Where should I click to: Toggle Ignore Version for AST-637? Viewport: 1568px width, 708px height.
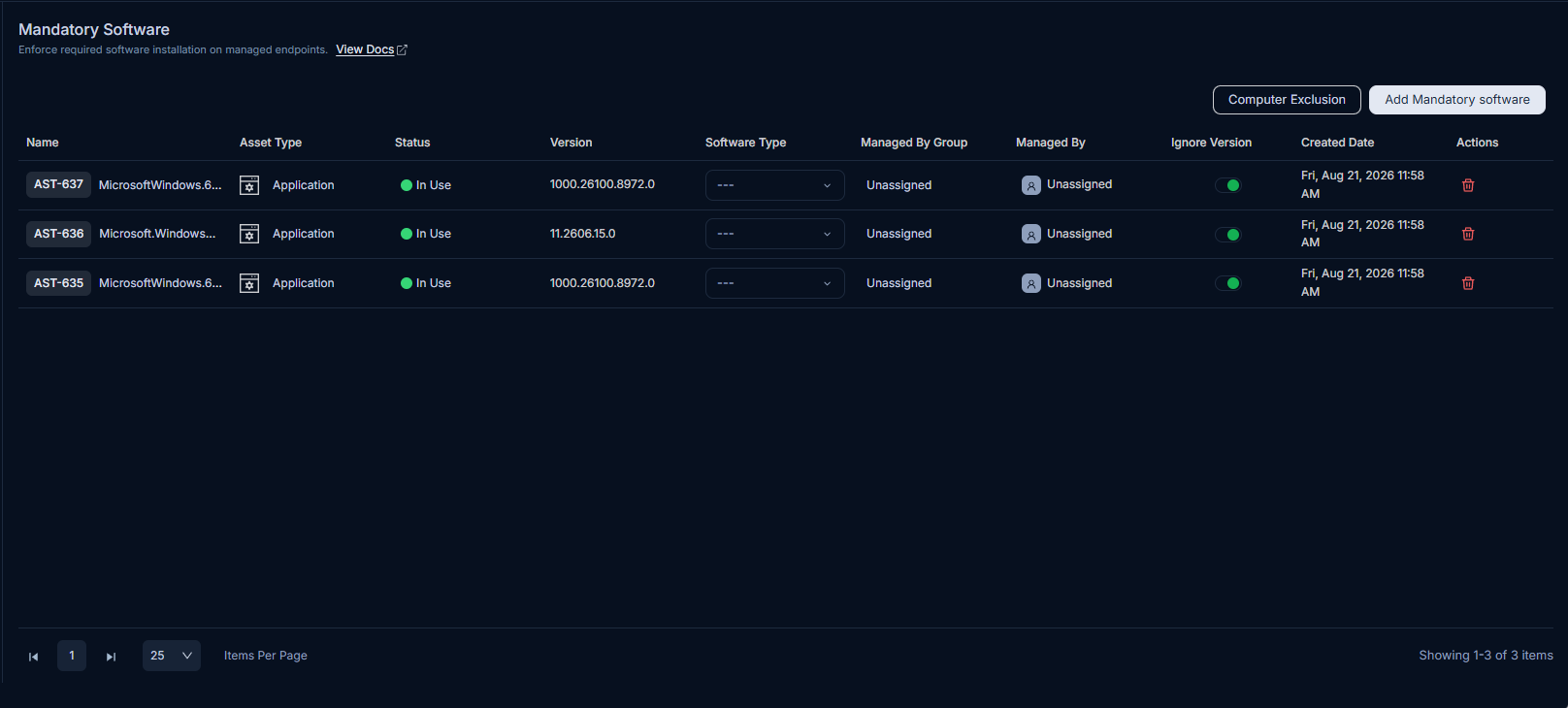point(1227,185)
